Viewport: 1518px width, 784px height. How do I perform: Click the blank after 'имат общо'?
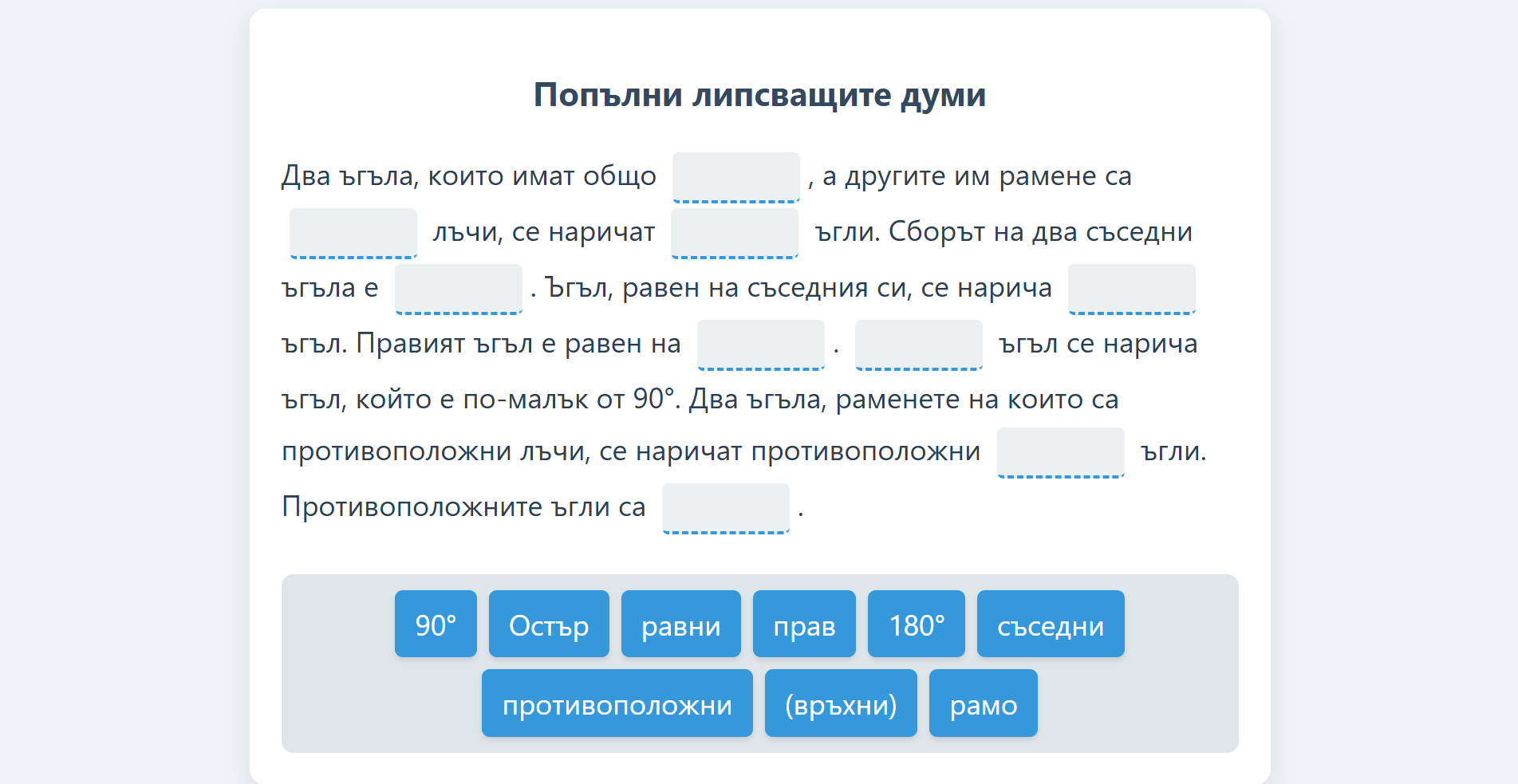(x=735, y=177)
